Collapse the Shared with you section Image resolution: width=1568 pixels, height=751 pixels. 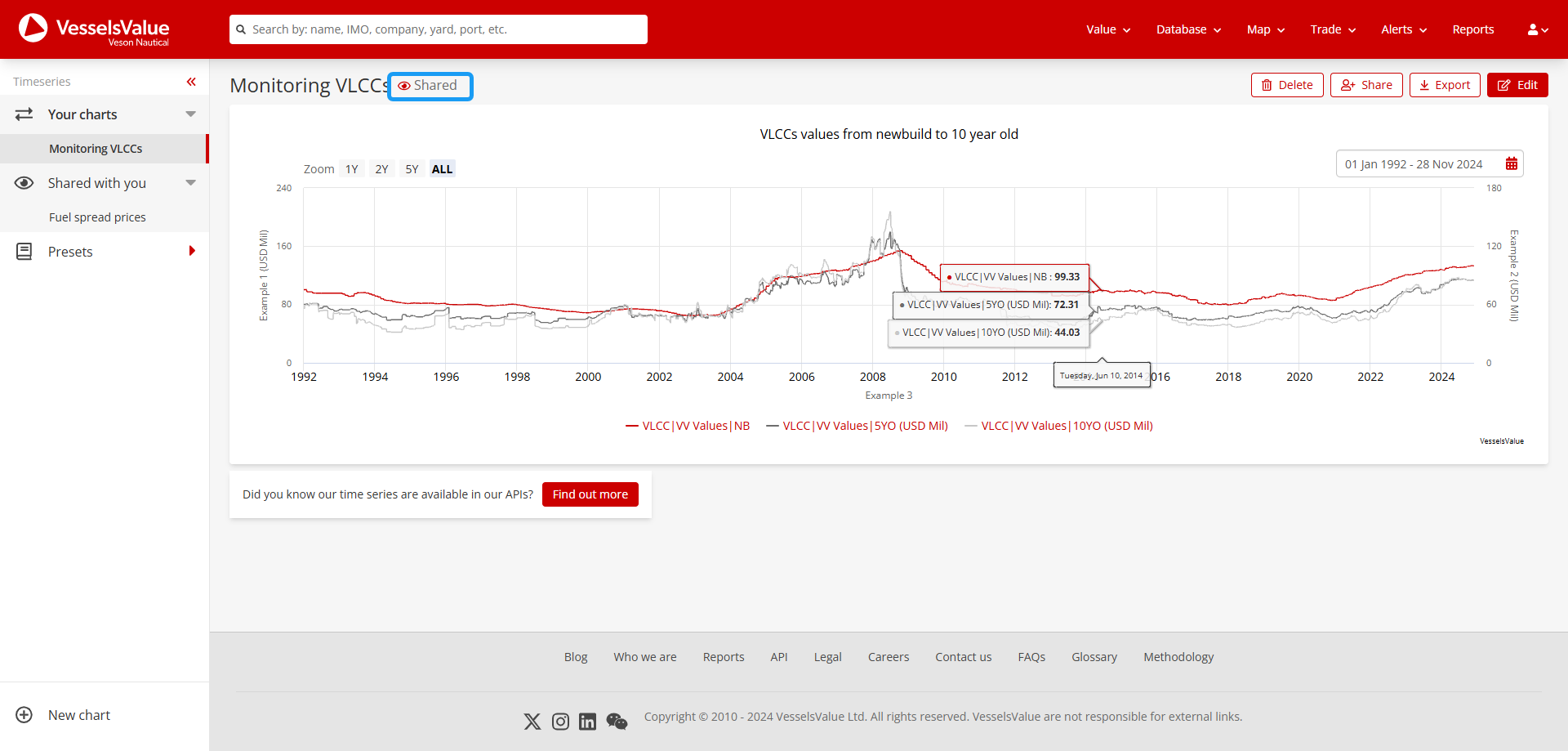190,183
